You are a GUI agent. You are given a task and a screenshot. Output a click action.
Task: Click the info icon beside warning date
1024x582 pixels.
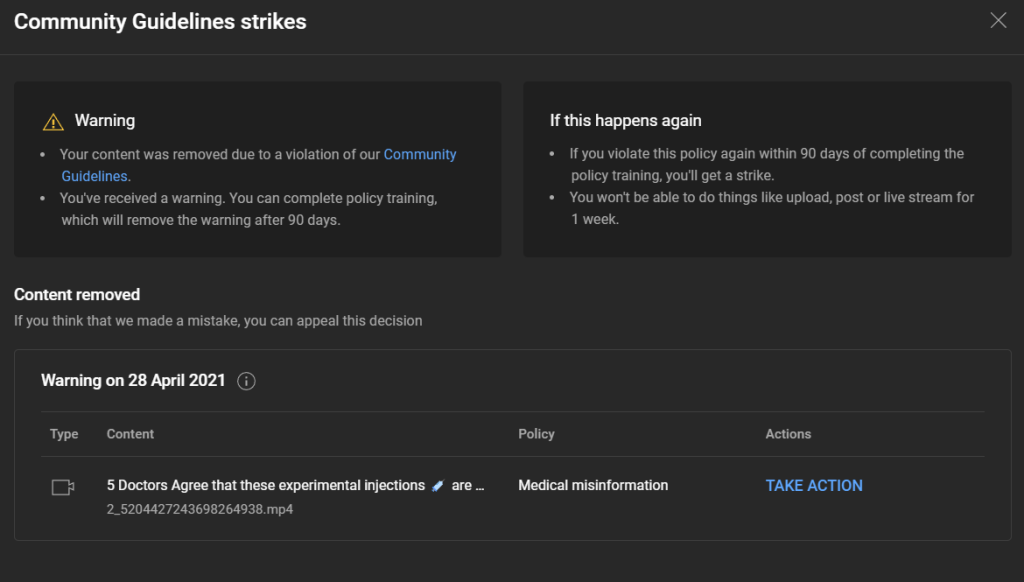247,381
